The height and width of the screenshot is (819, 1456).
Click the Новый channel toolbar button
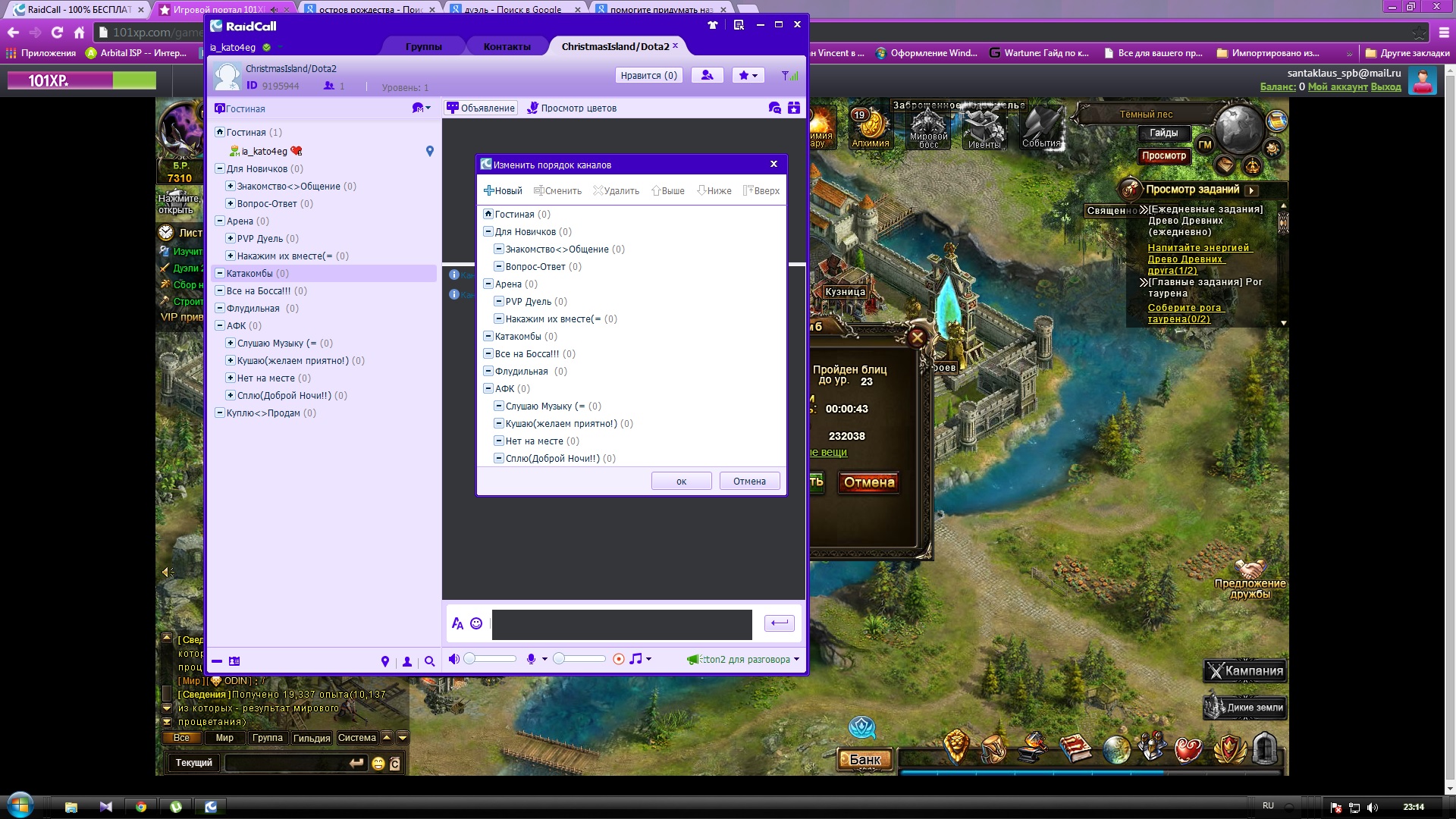click(504, 190)
